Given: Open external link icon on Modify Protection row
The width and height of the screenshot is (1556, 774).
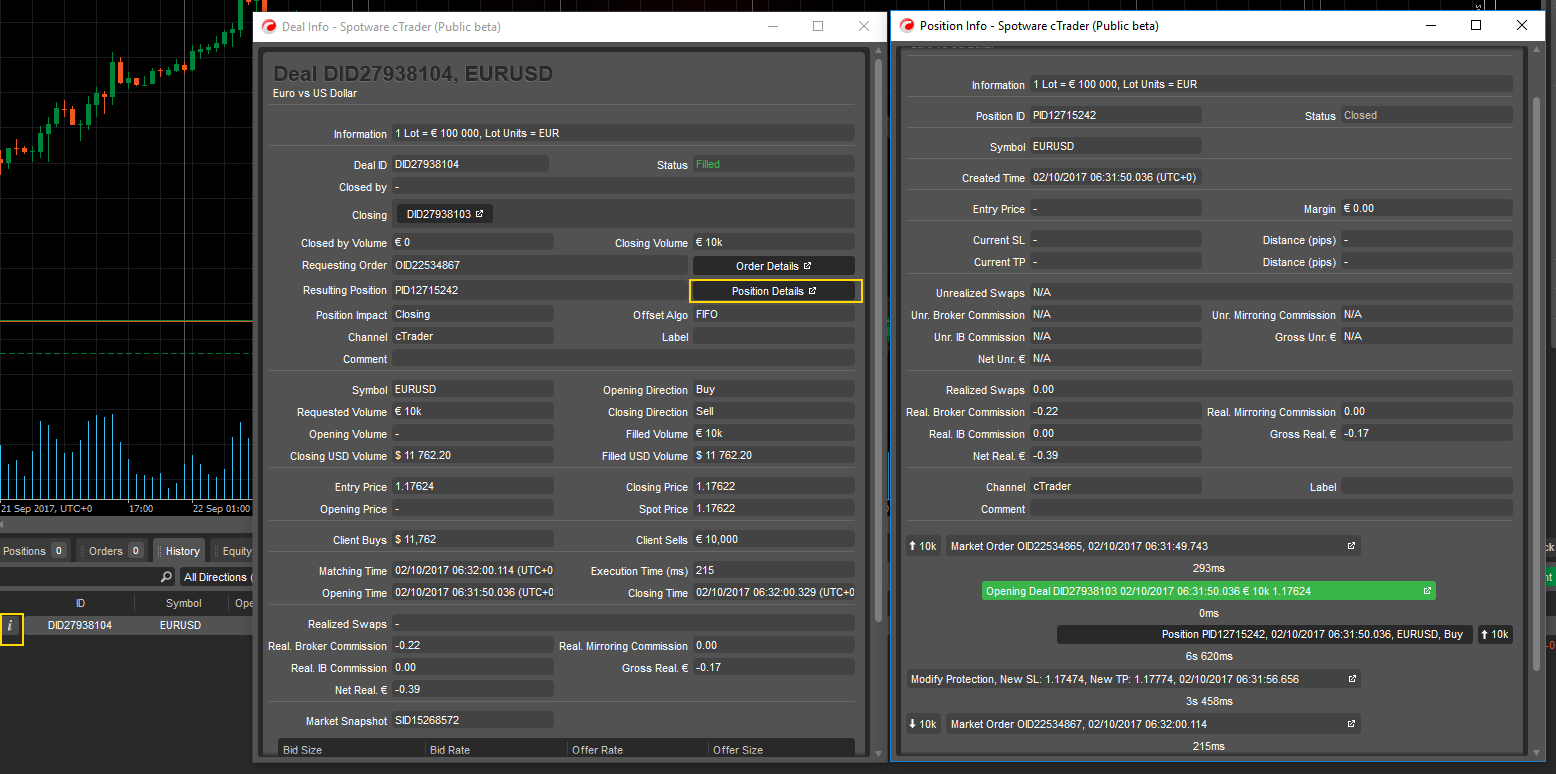Looking at the screenshot, I should pyautogui.click(x=1351, y=679).
